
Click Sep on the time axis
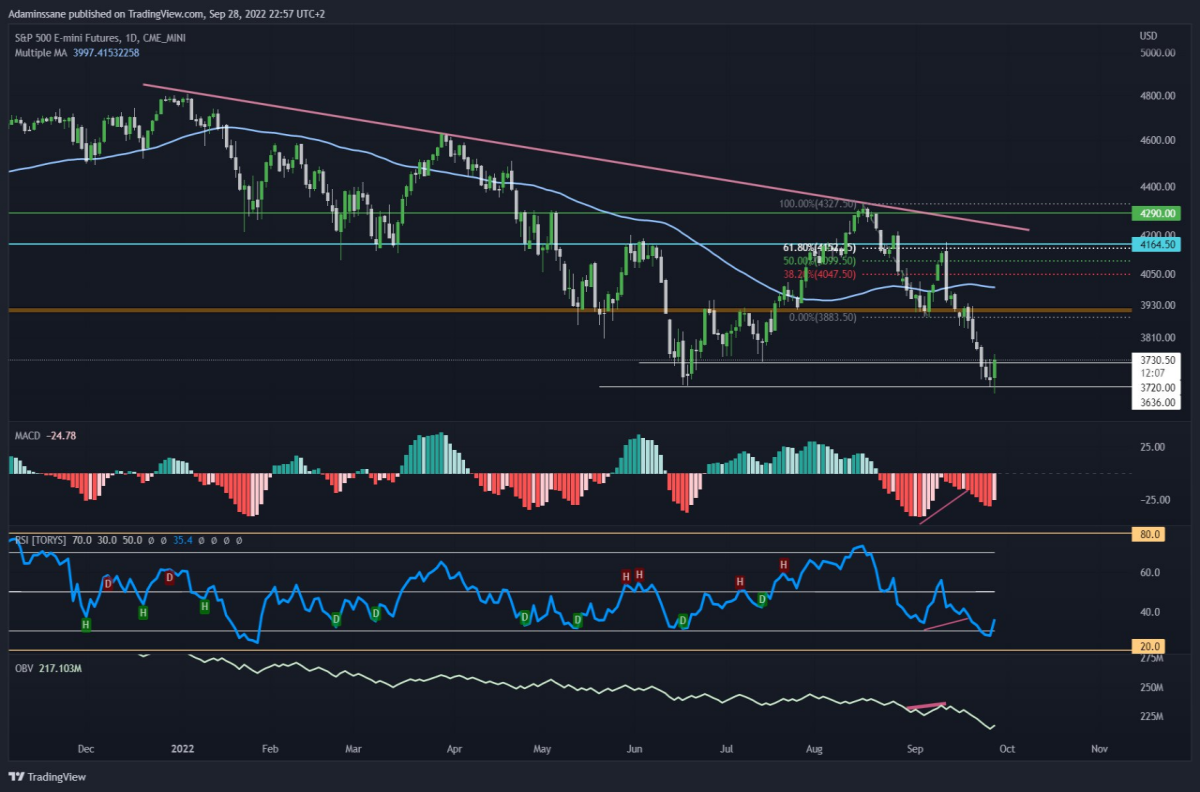[x=914, y=748]
